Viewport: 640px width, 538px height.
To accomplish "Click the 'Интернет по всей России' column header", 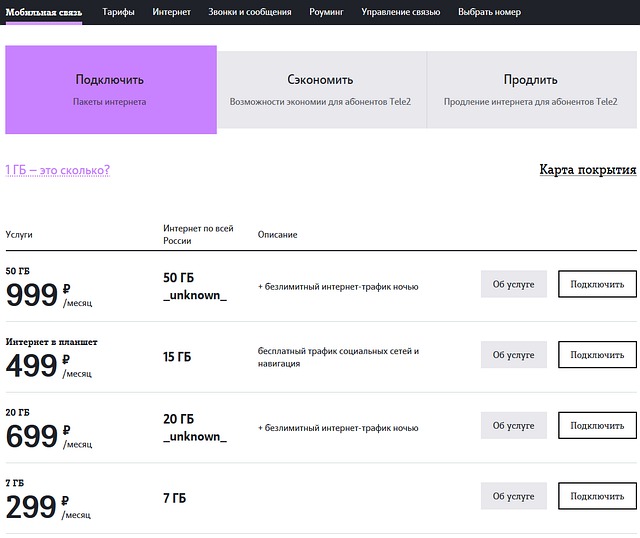I will pyautogui.click(x=198, y=234).
